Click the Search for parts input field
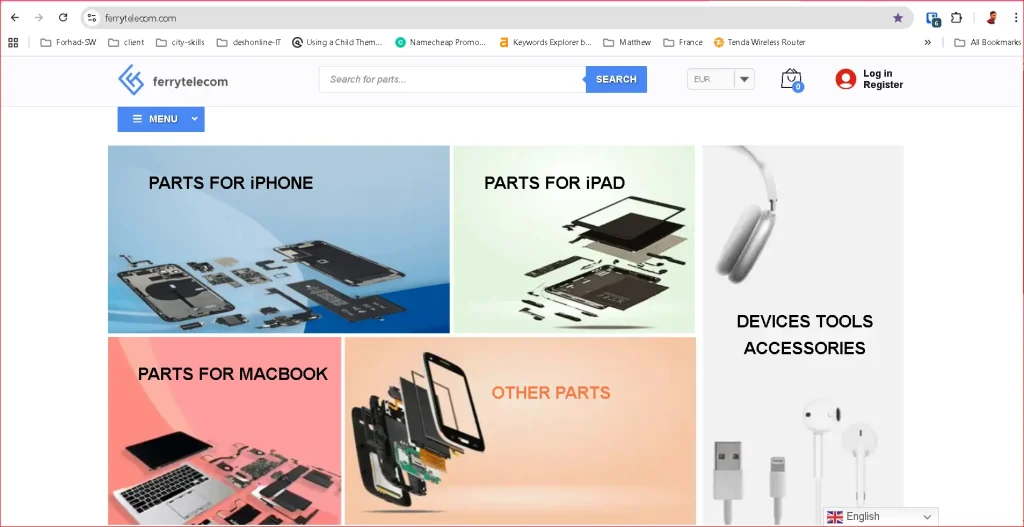 (x=452, y=79)
